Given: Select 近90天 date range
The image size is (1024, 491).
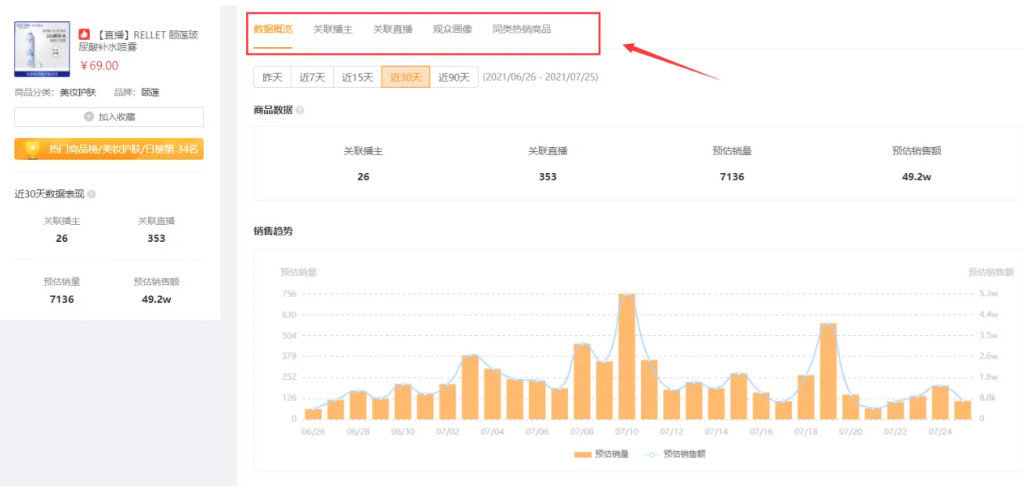Looking at the screenshot, I should (454, 77).
